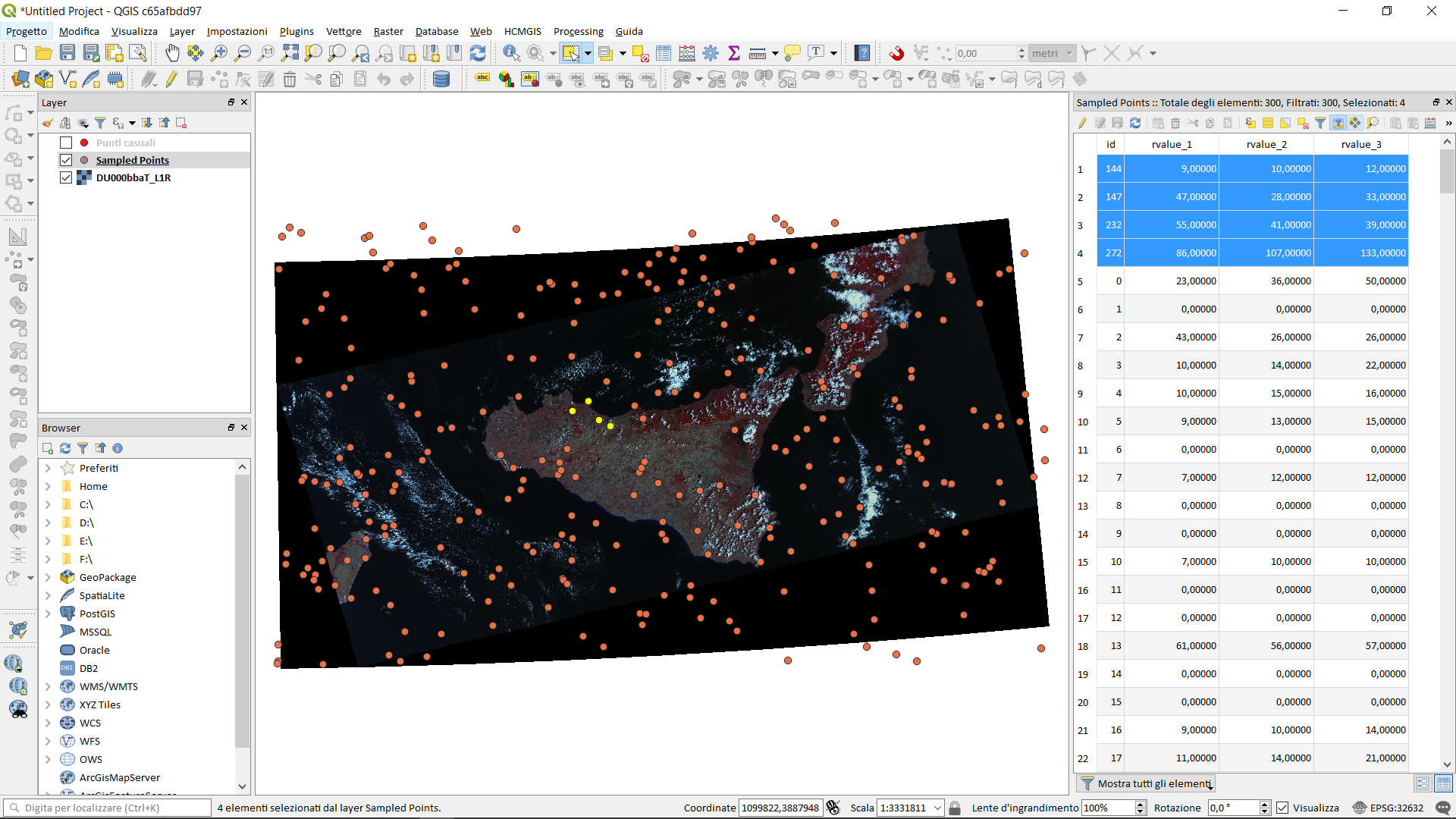The image size is (1456, 819).
Task: Open the DB Manager database icon
Action: pos(441,79)
